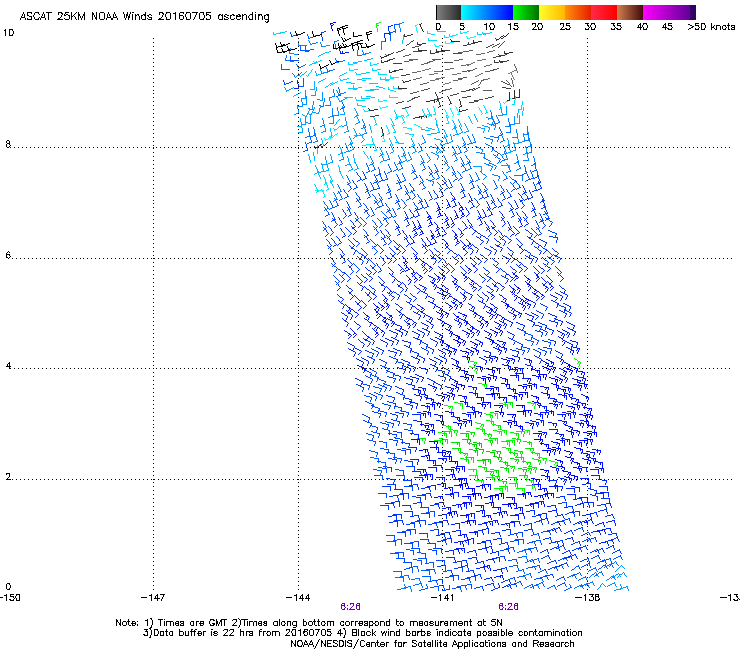The width and height of the screenshot is (740, 650).
Task: Select the red 30-35 knots legend segment
Action: pos(604,12)
